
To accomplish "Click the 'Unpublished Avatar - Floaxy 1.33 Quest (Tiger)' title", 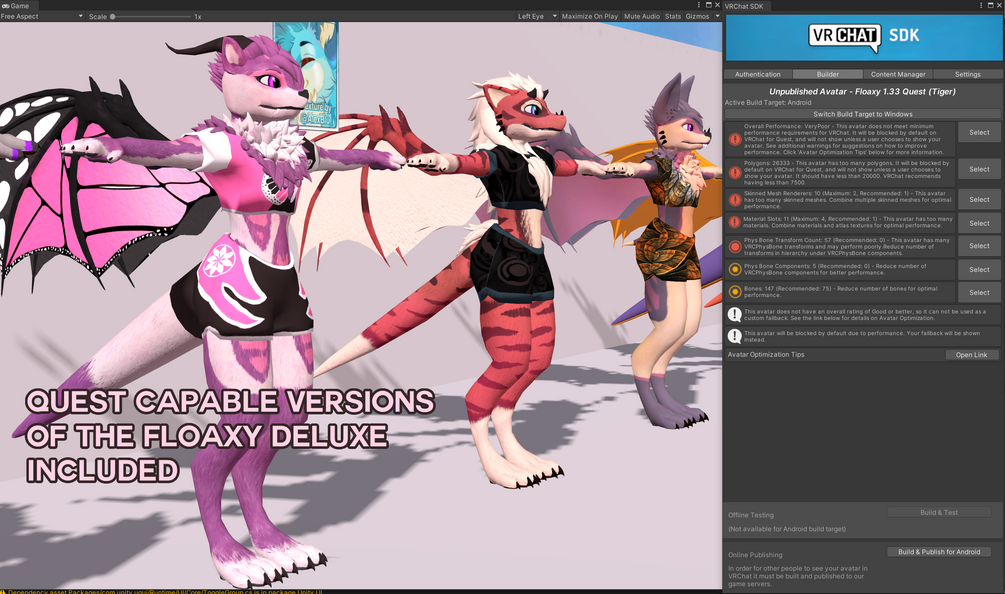I will [x=862, y=92].
